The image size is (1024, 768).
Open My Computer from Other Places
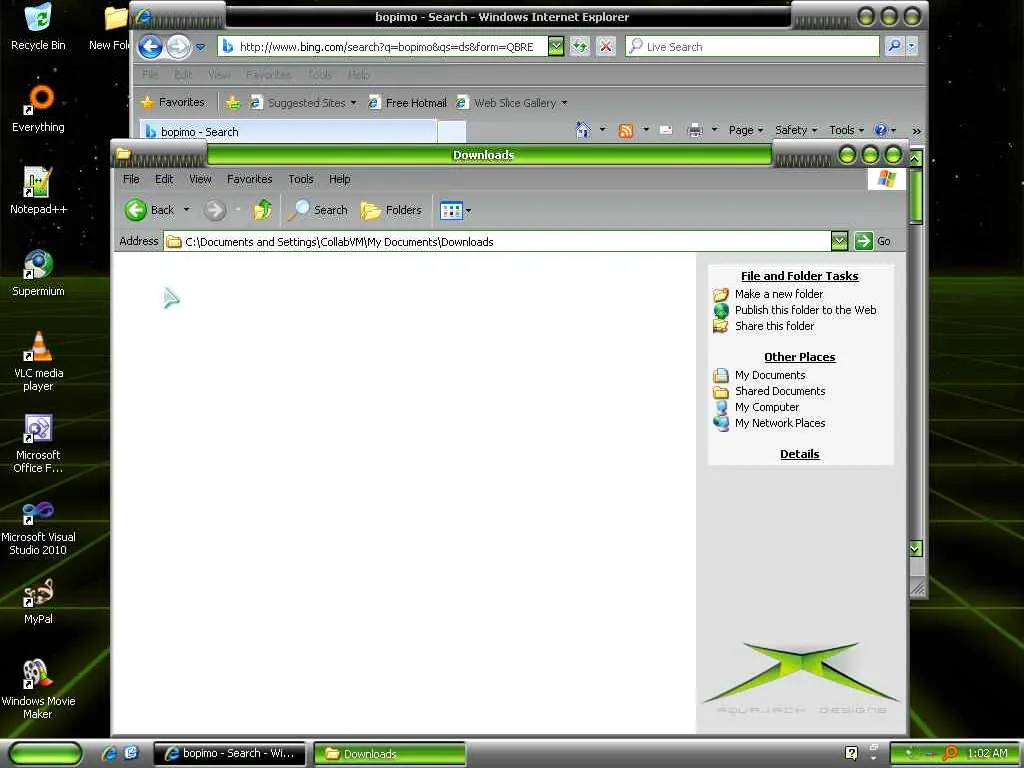pos(767,407)
